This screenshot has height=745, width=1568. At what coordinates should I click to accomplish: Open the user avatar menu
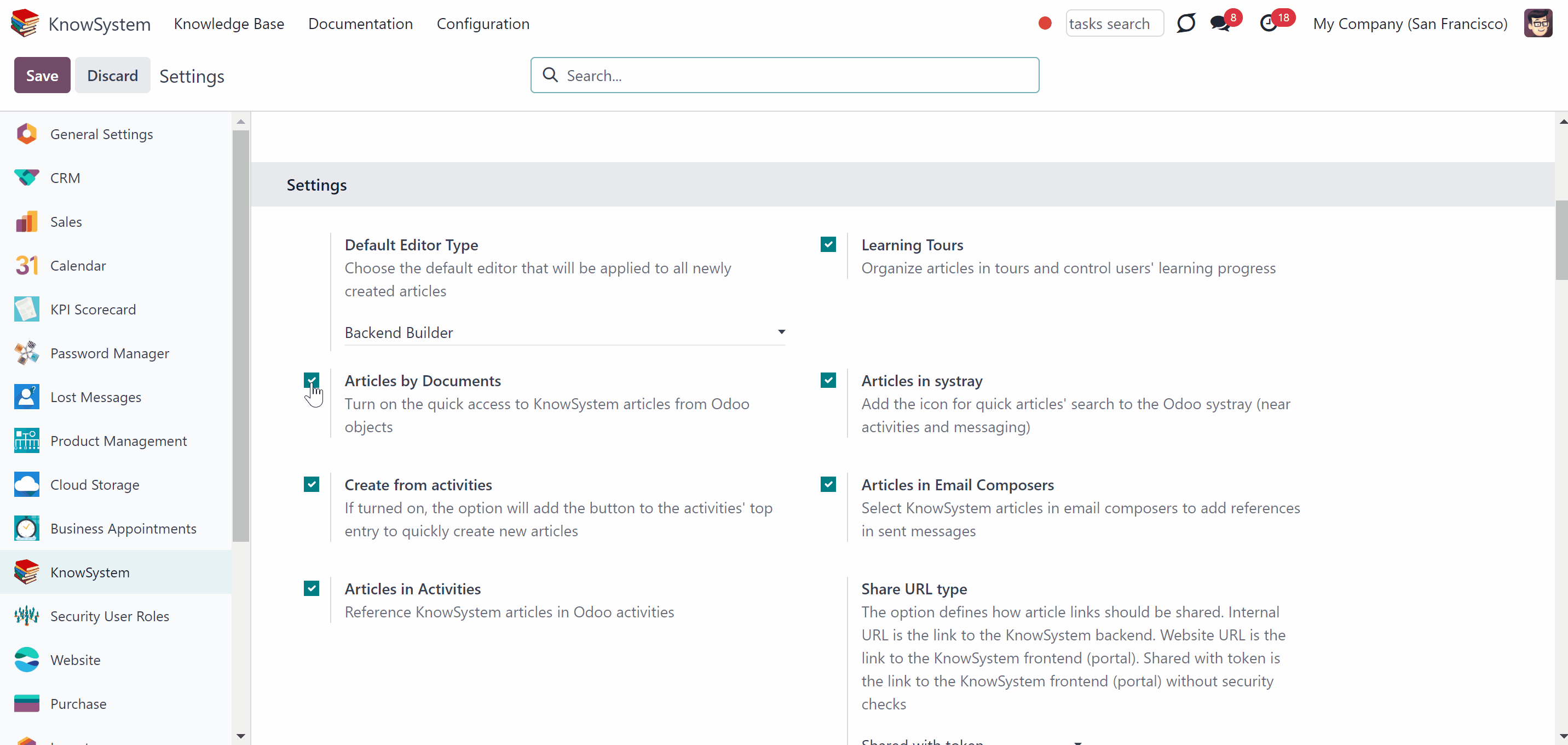point(1538,23)
